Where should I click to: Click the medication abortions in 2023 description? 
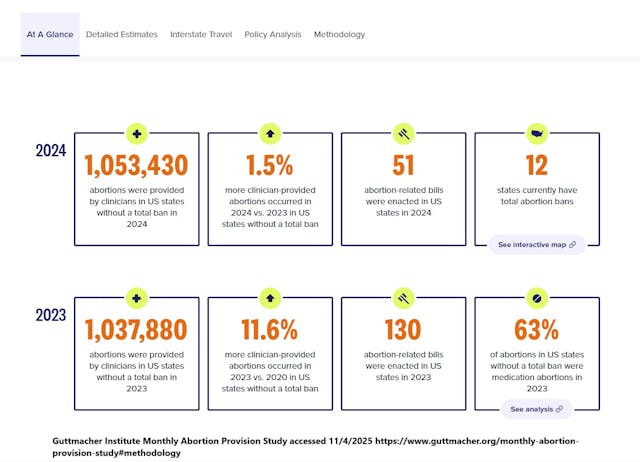click(537, 371)
